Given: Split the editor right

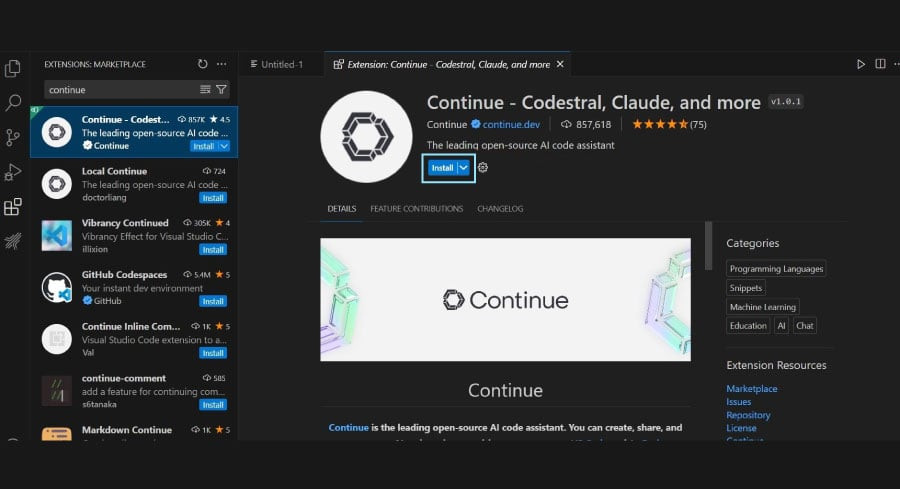Looking at the screenshot, I should 880,64.
